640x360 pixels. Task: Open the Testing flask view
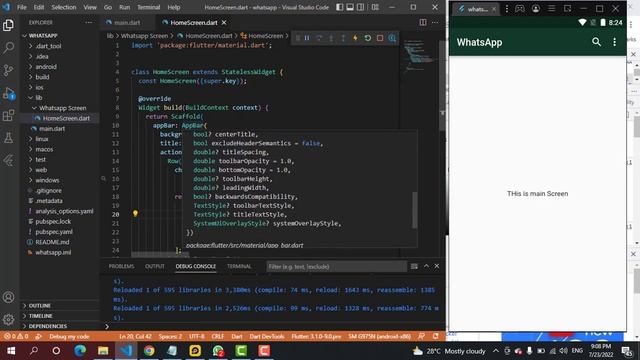pos(8,138)
